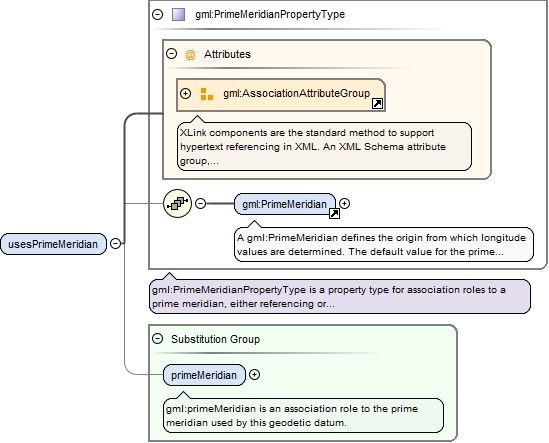Collapse the gml:PrimeMeridianPropertyType box
549x443 pixels.
[158, 14]
